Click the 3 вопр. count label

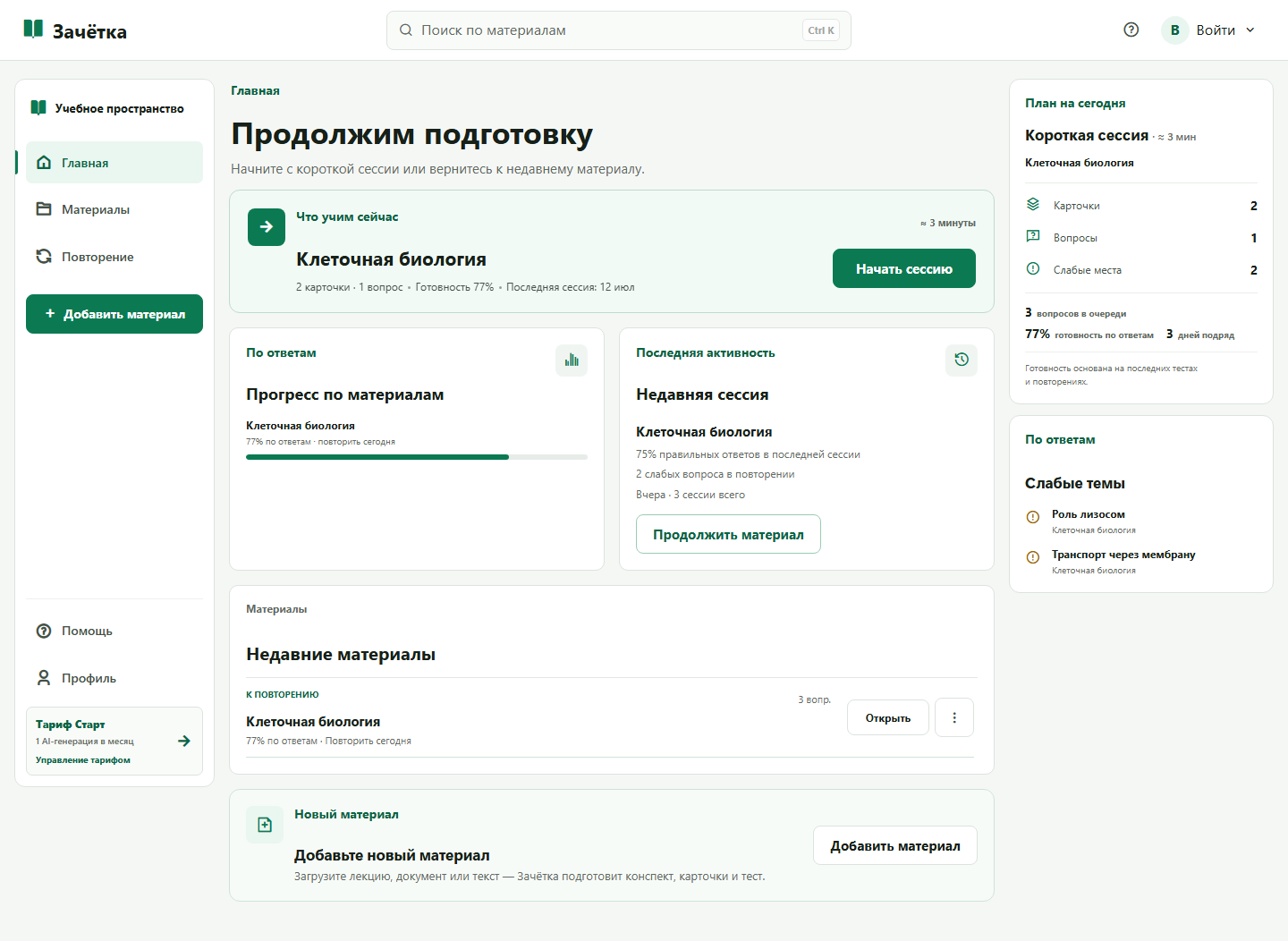[814, 699]
